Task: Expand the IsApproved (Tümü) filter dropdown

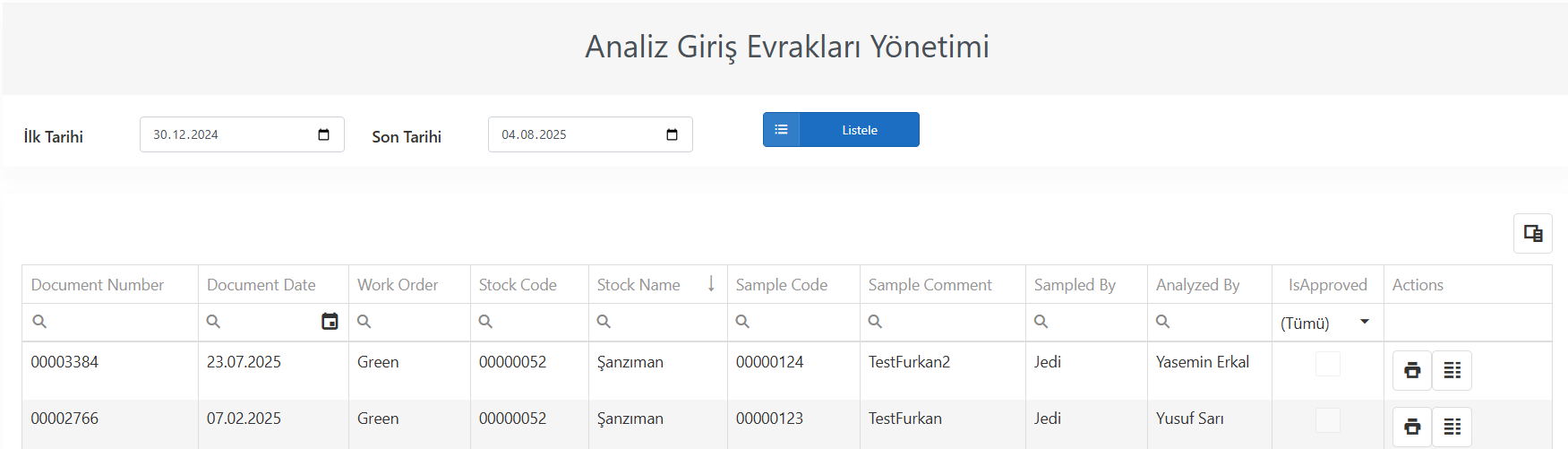Action: tap(1365, 322)
